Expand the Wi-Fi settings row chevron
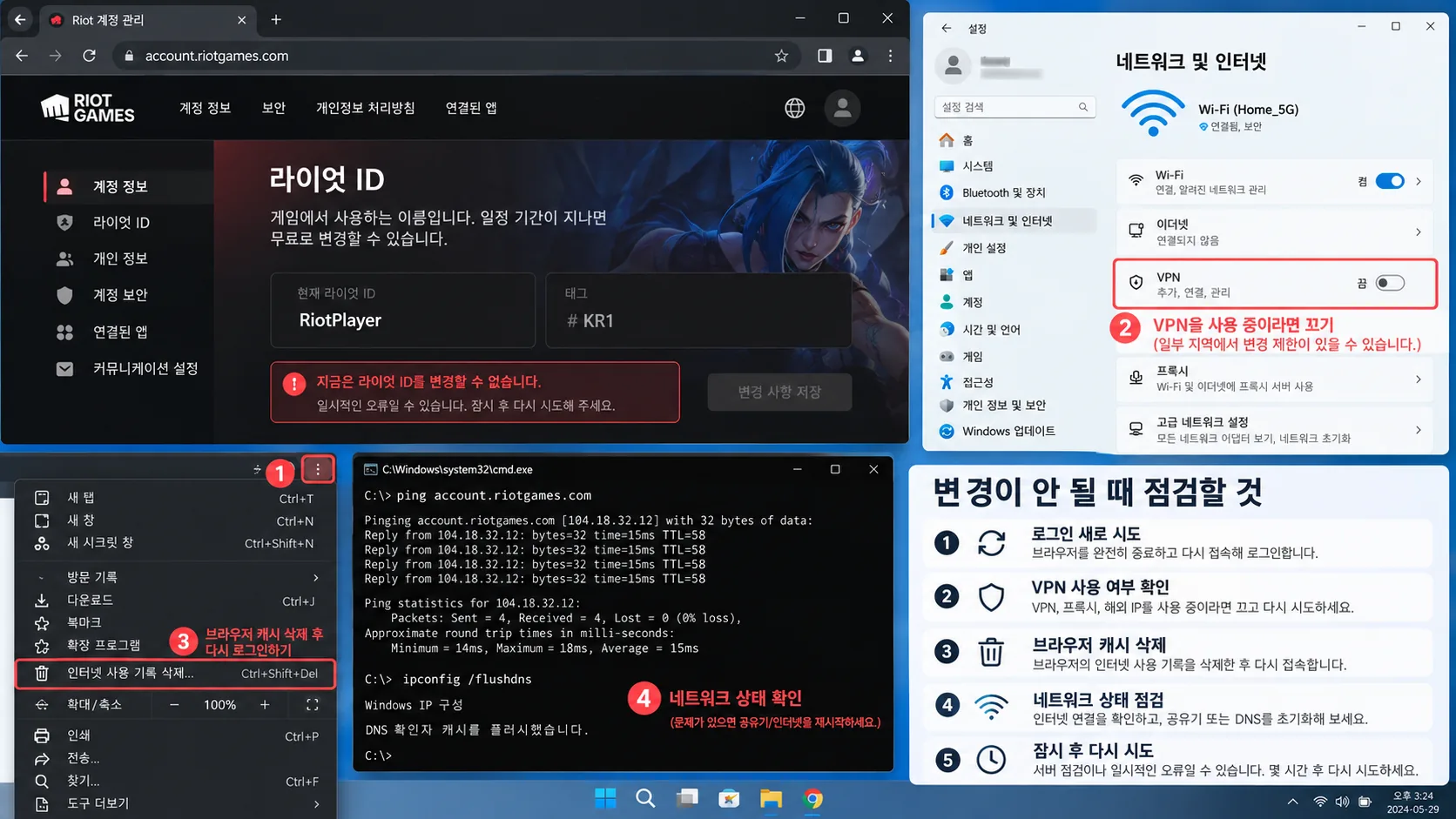The image size is (1456, 819). [x=1419, y=181]
